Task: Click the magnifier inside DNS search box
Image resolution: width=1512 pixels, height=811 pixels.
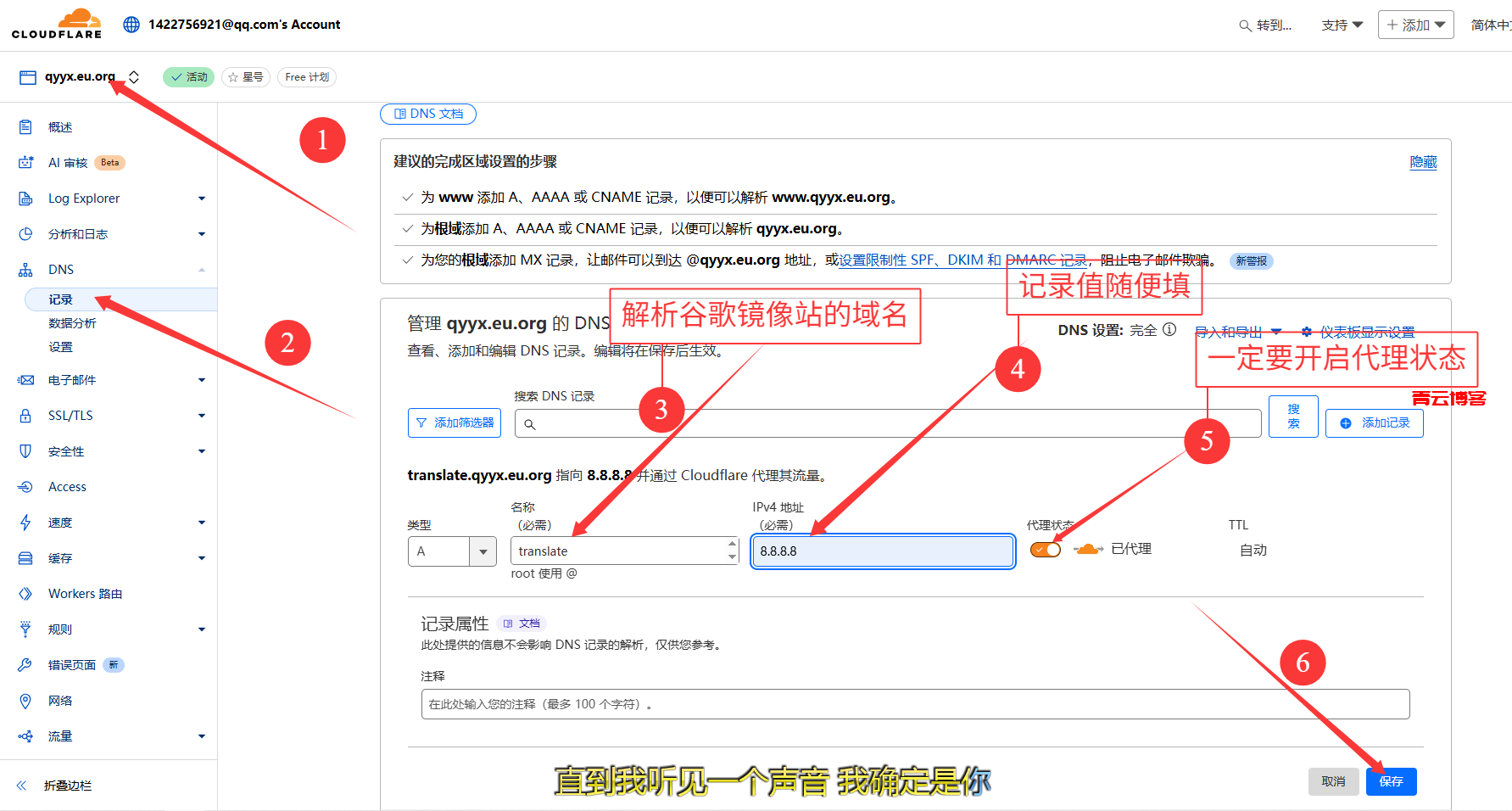Action: click(530, 424)
